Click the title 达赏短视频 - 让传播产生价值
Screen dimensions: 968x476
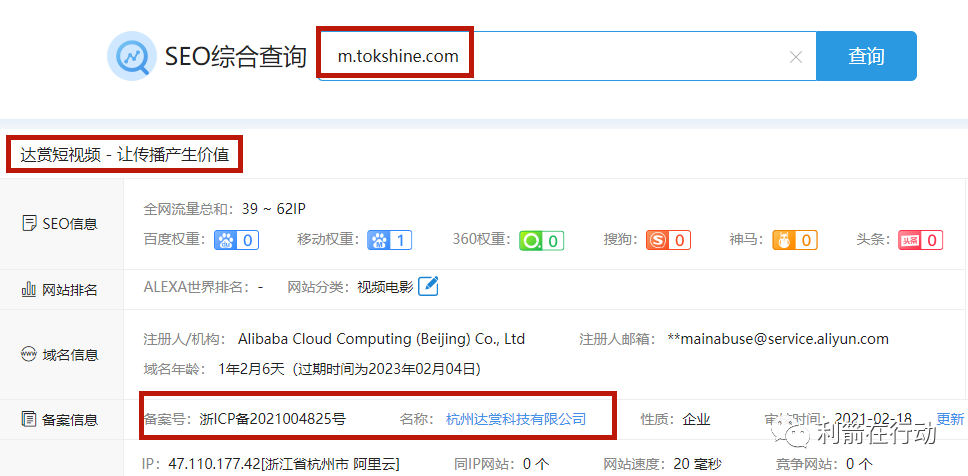[125, 154]
